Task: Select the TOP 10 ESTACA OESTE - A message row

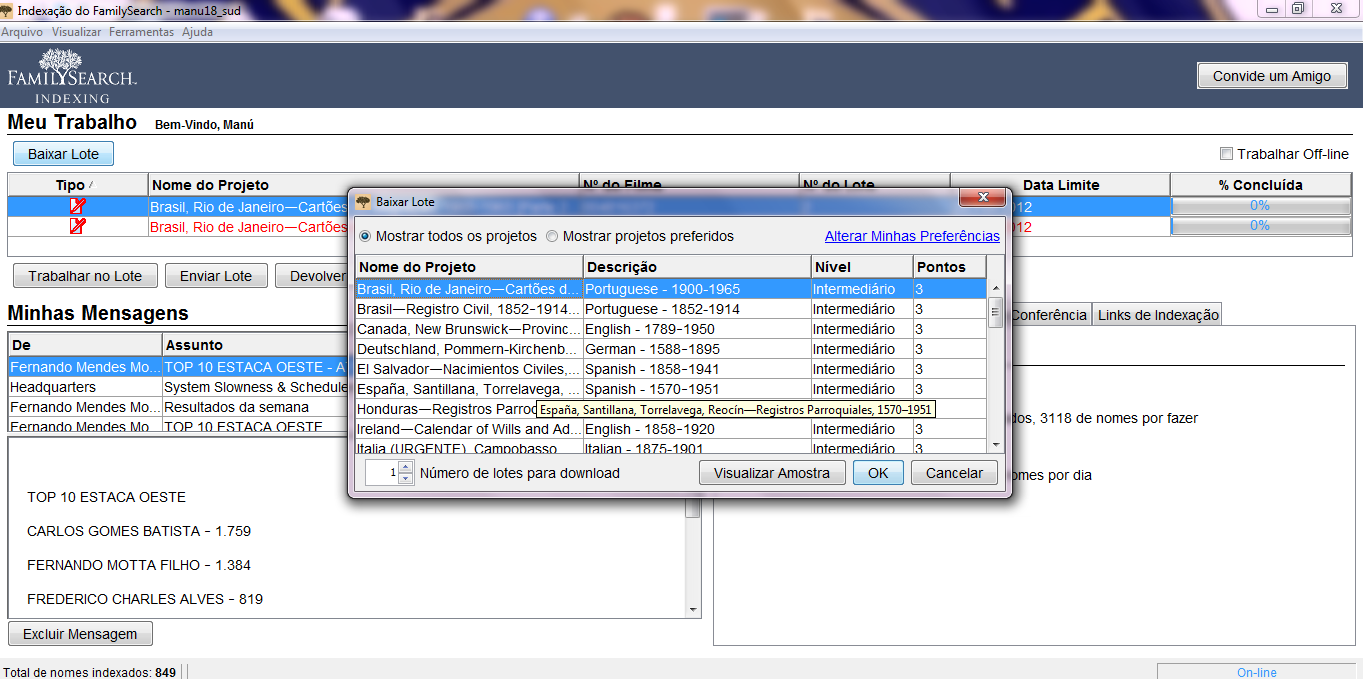Action: point(178,367)
